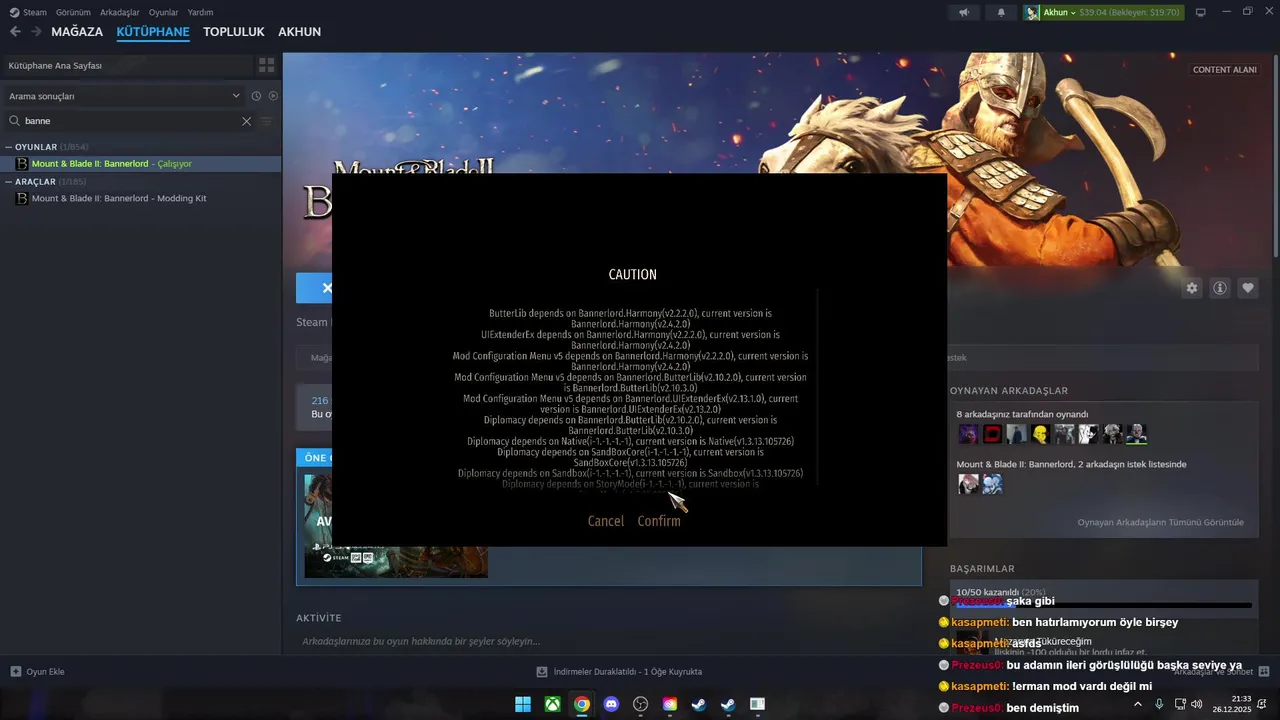Open Discord from the taskbar
Screen dimensions: 1280x720
(x=611, y=704)
